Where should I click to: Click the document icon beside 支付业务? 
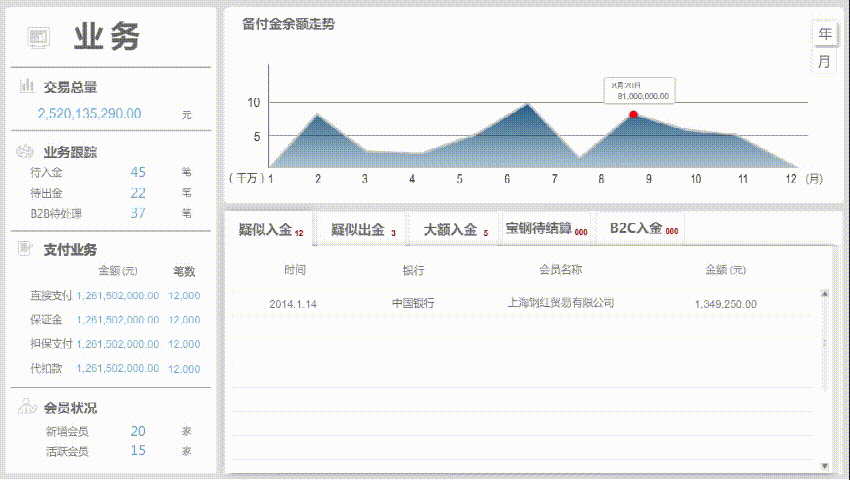[27, 248]
